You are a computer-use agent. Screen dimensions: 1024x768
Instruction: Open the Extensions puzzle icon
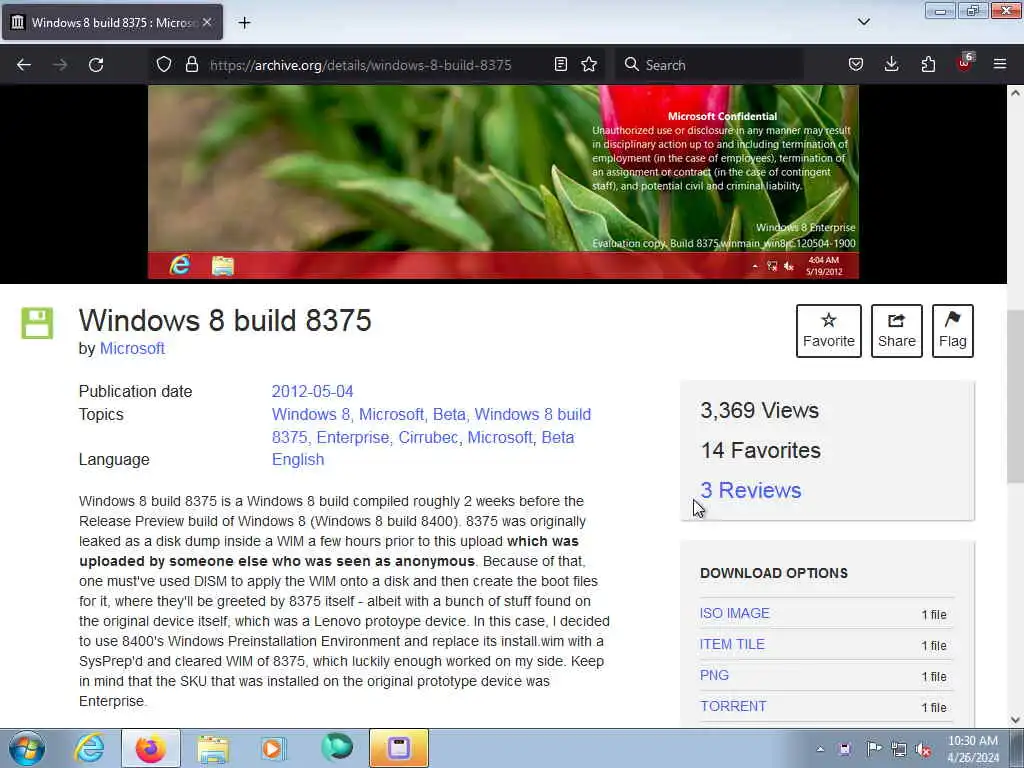click(x=928, y=64)
